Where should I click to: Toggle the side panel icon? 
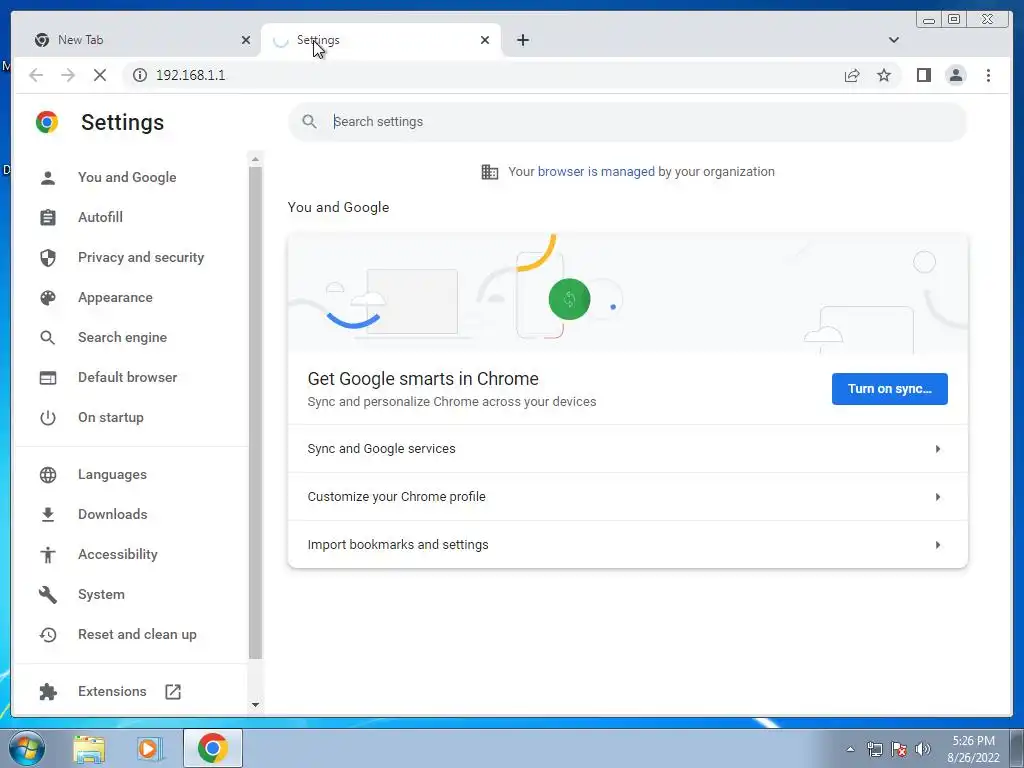point(923,75)
